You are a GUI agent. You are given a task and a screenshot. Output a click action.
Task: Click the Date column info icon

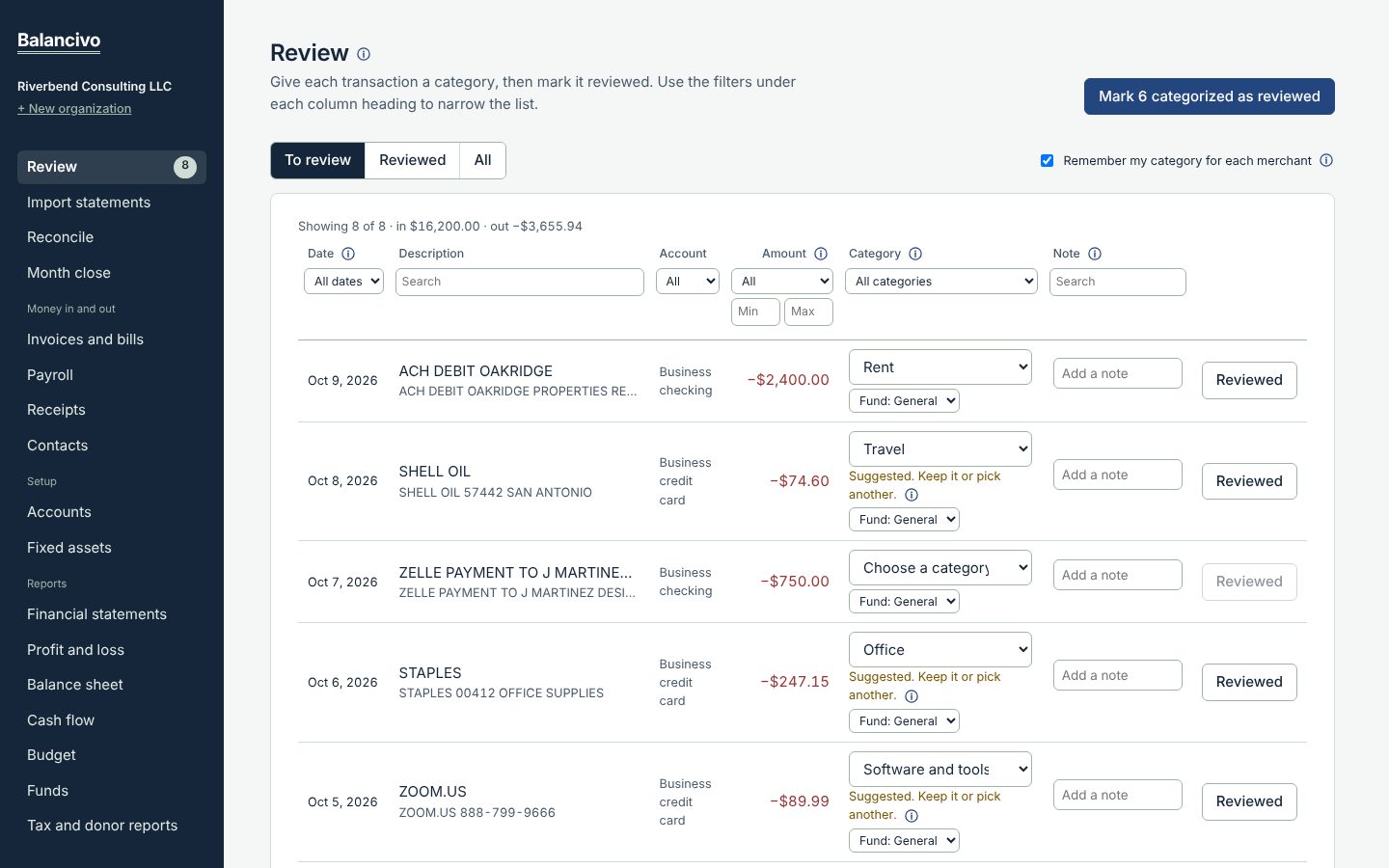pyautogui.click(x=348, y=254)
